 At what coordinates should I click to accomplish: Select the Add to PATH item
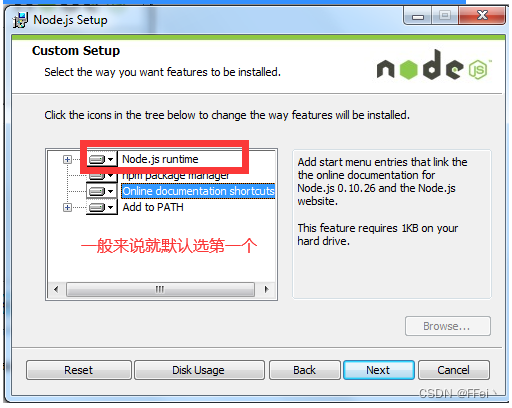pyautogui.click(x=153, y=207)
